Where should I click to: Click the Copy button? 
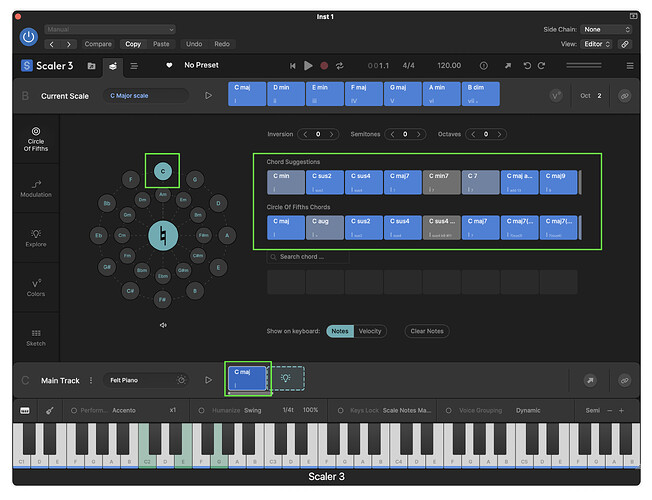(133, 44)
